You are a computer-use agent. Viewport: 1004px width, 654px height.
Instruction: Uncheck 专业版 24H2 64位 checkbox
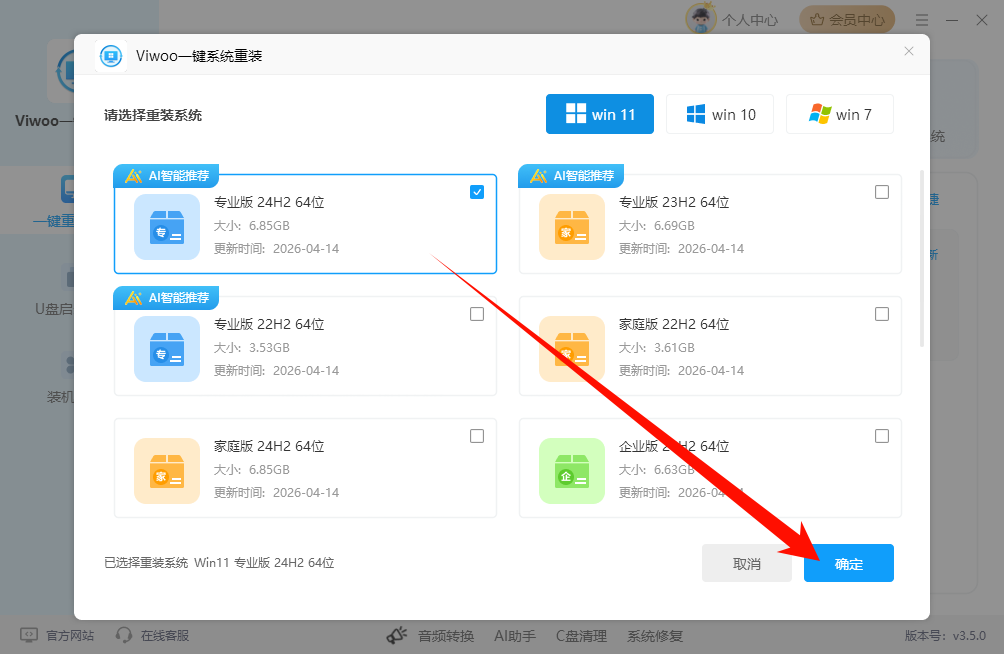(x=477, y=192)
